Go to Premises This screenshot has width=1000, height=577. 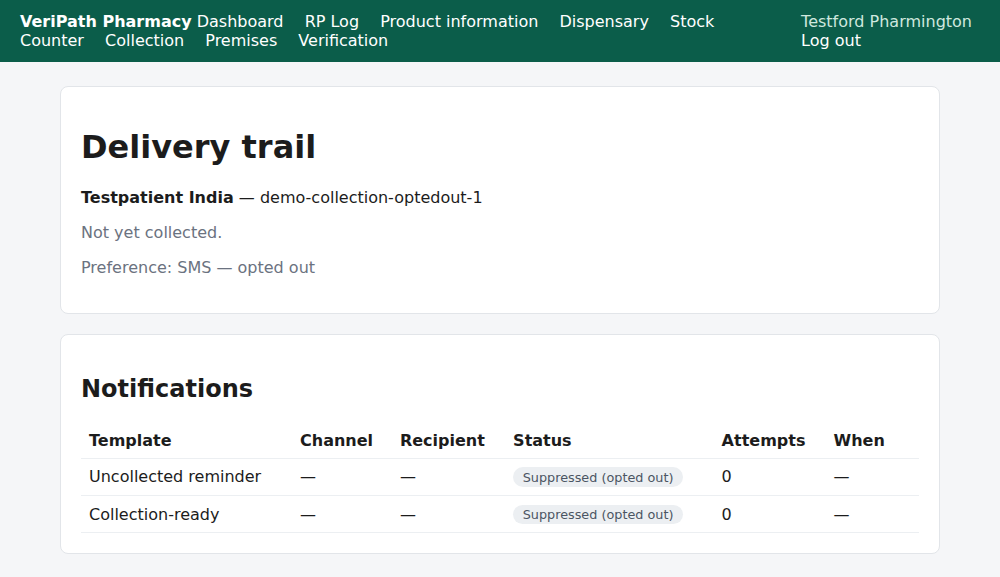(241, 41)
